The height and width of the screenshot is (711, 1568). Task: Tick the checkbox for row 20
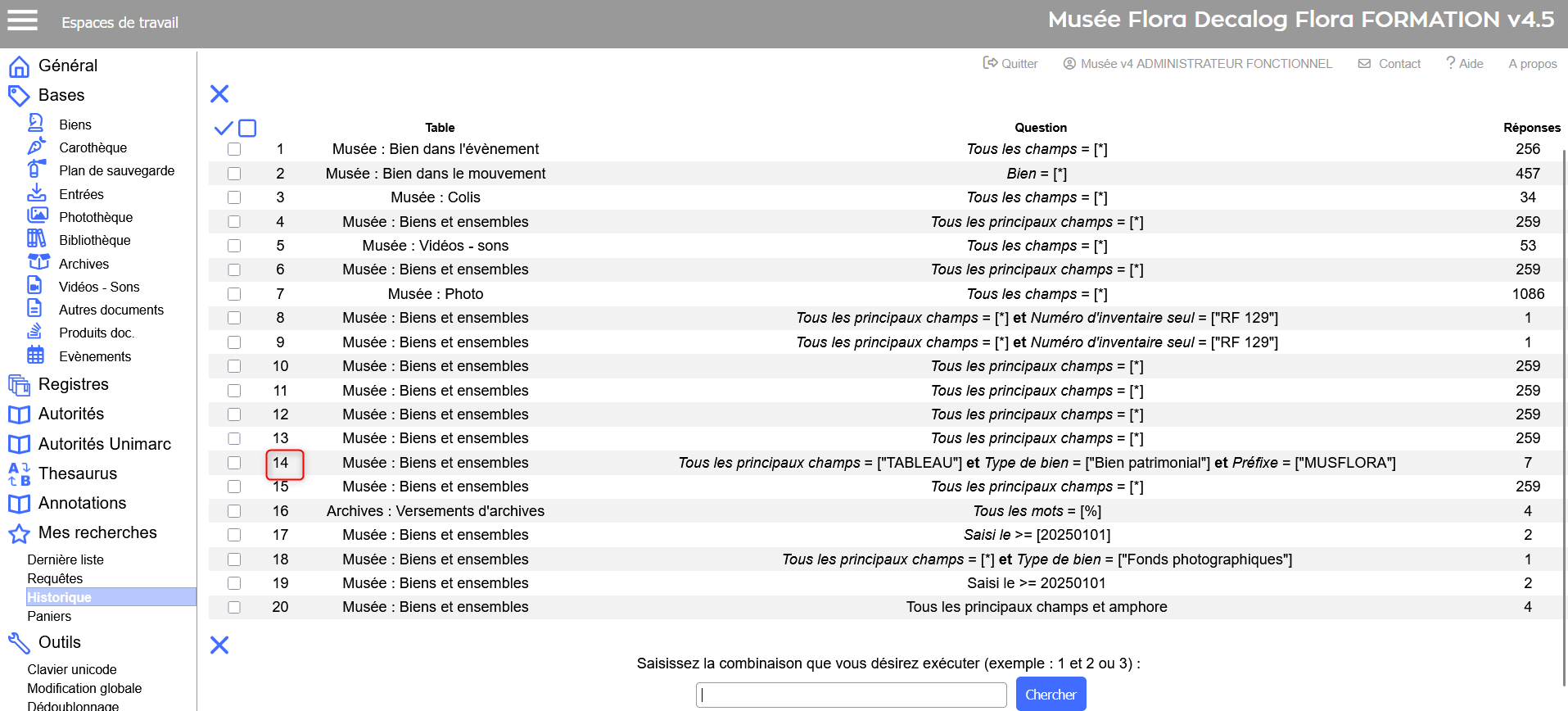(234, 607)
